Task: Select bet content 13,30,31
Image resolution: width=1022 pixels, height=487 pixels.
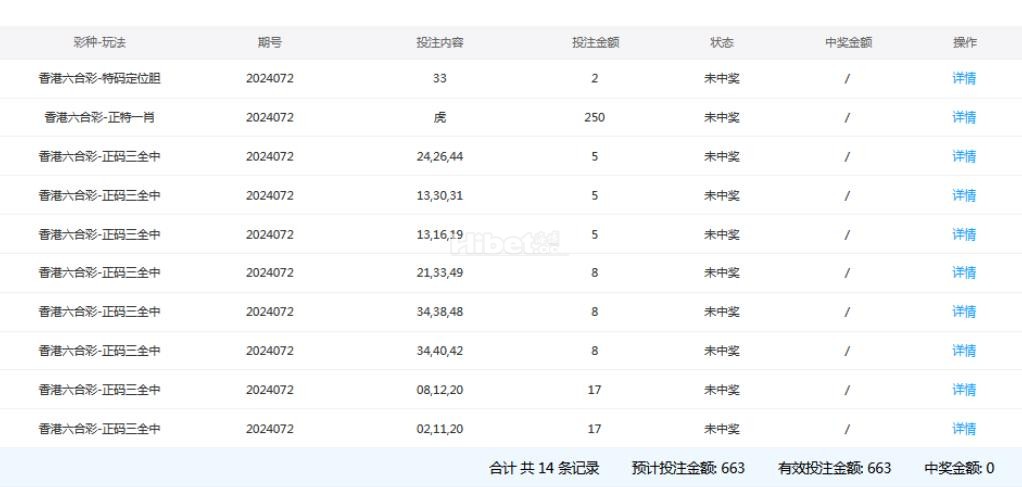Action: pyautogui.click(x=440, y=195)
